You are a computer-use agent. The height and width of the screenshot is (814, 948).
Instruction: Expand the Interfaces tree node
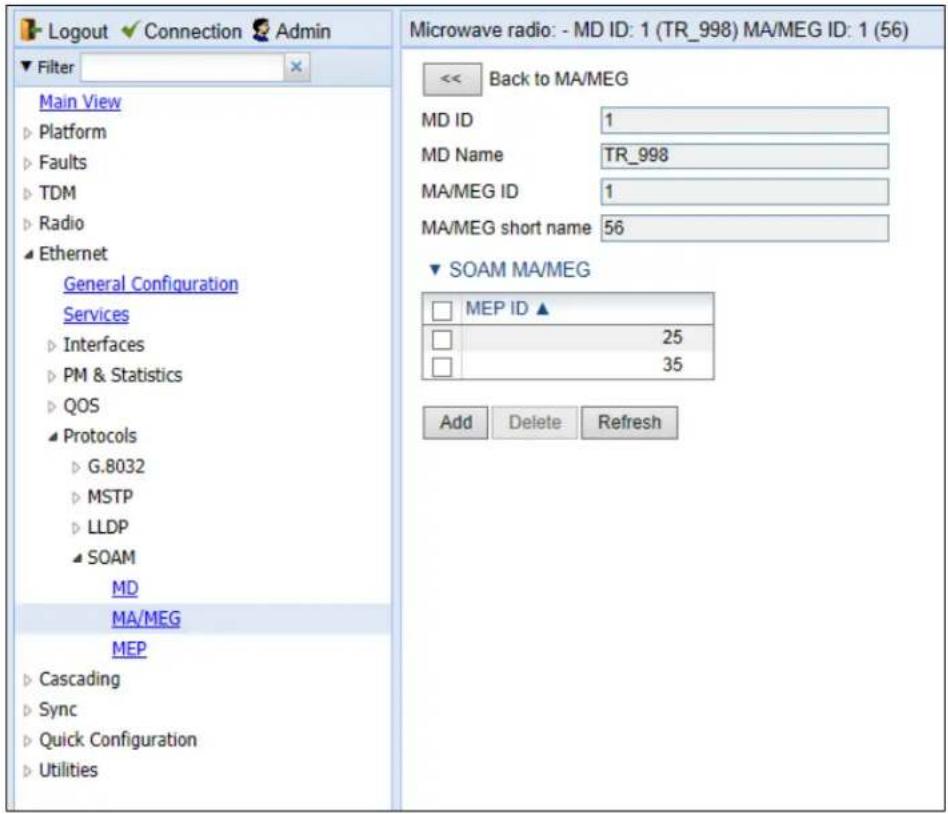(52, 346)
